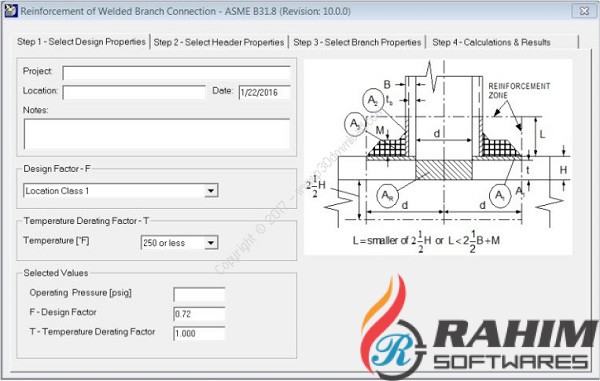The width and height of the screenshot is (600, 381).
Task: Switch to Step 2 - Select Header Properties
Action: (x=219, y=42)
